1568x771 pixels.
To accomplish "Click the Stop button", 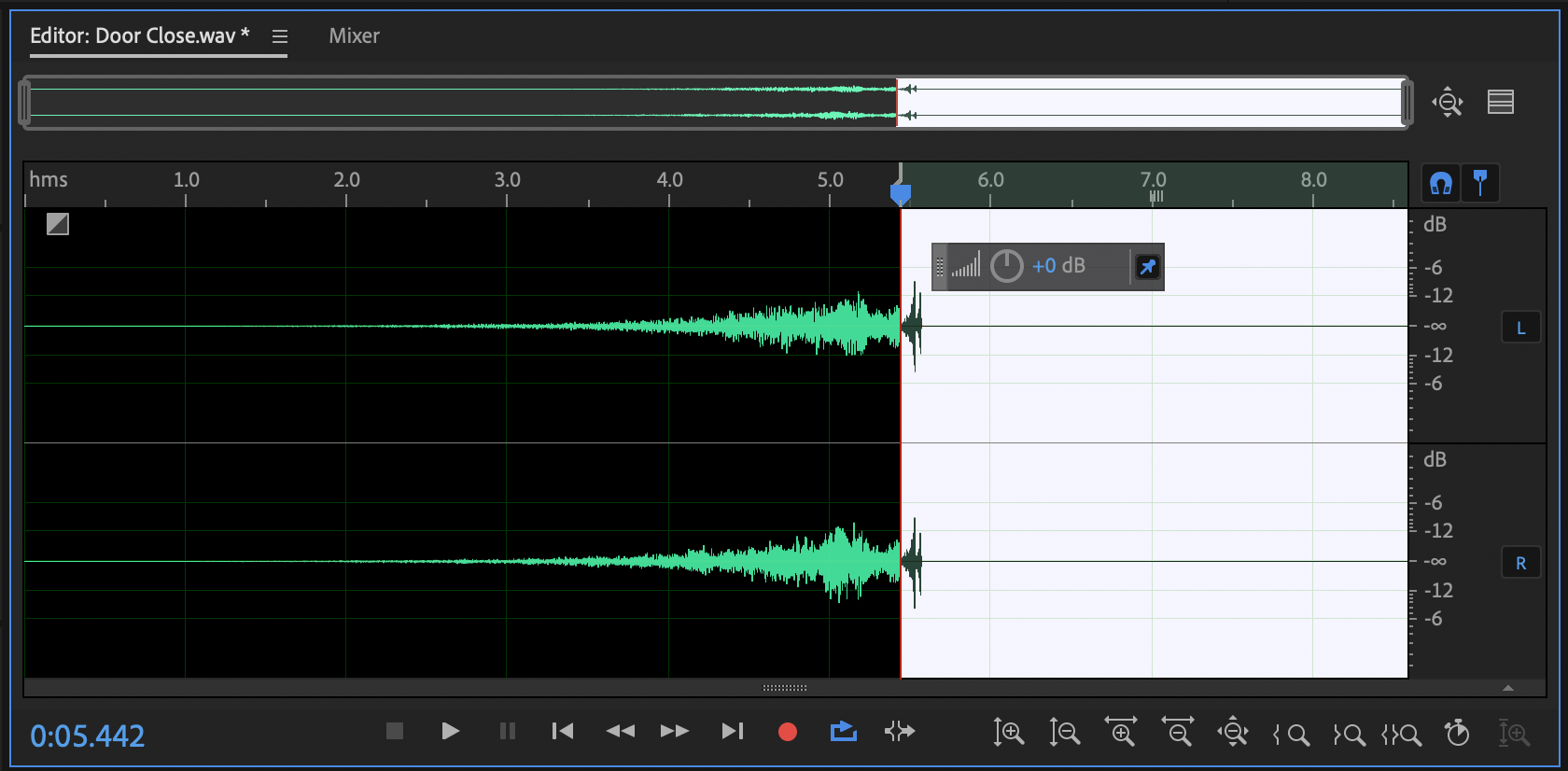I will 395,731.
